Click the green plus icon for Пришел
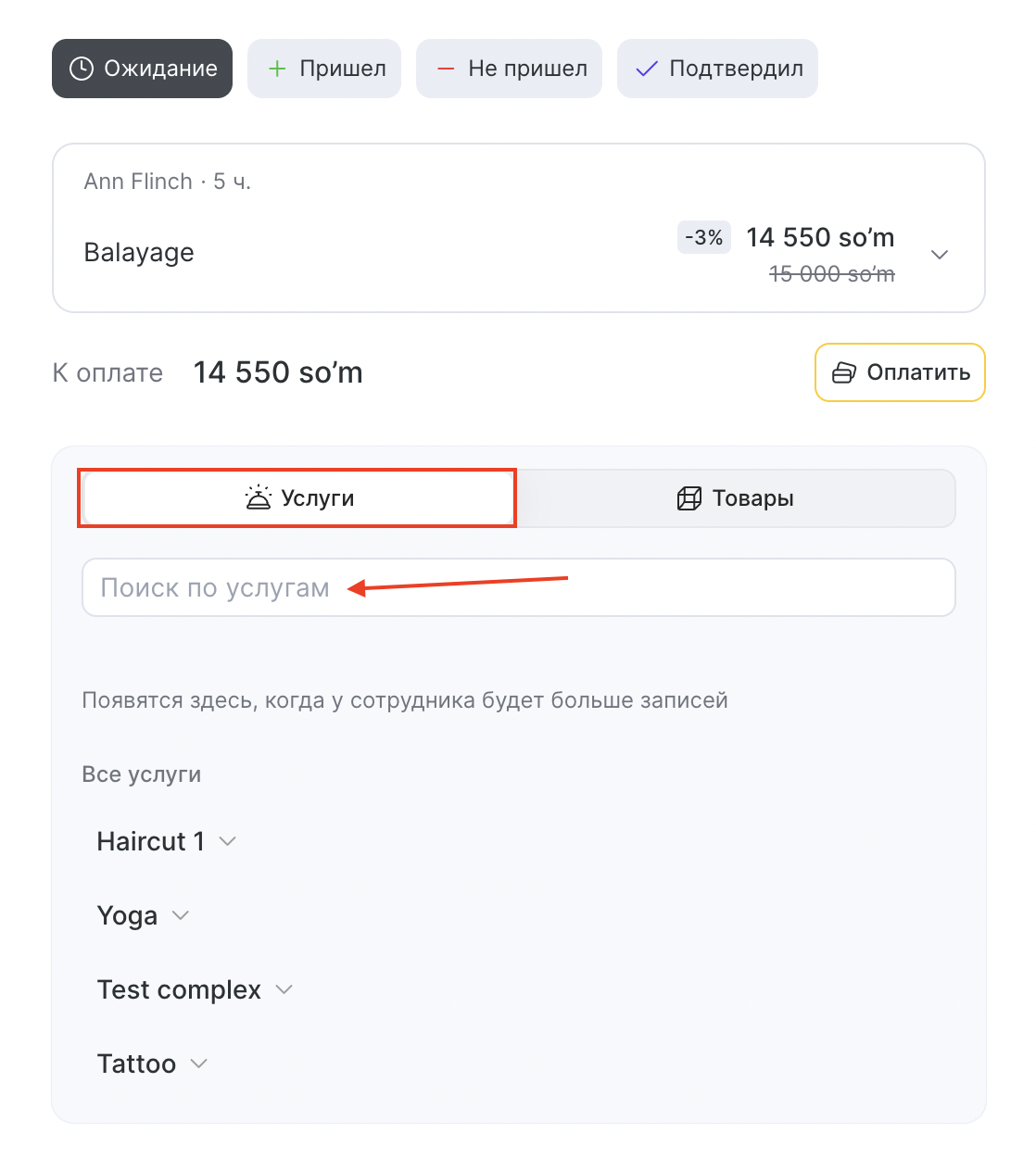 click(276, 69)
